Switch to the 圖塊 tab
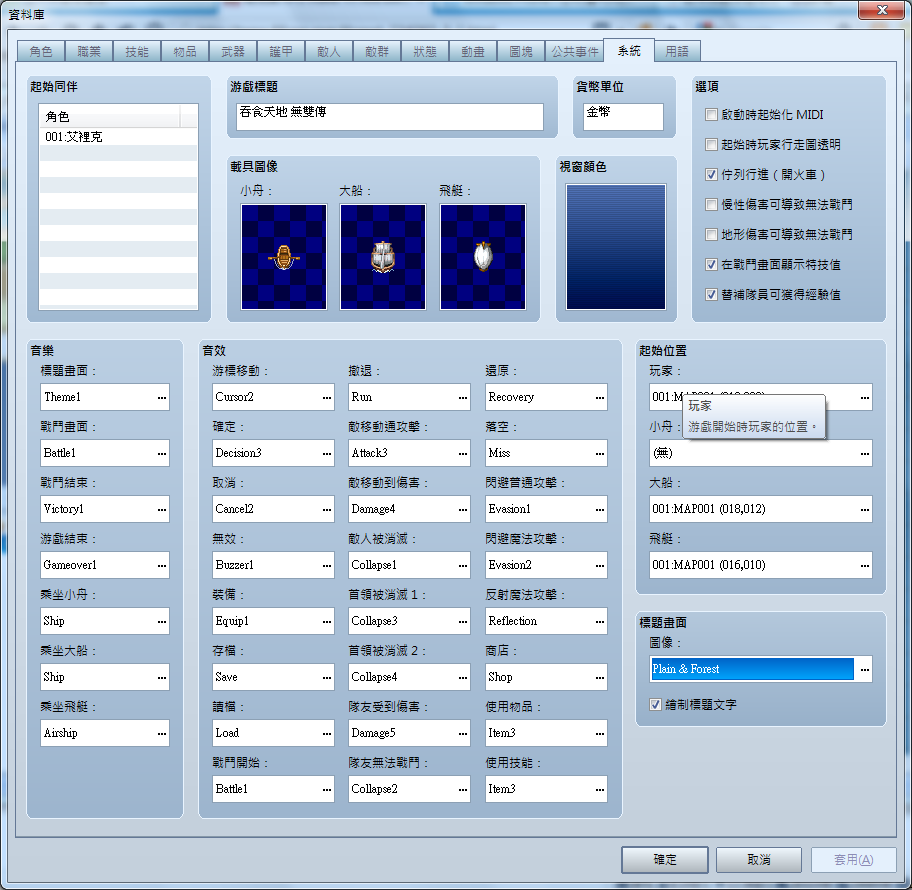 tap(521, 51)
